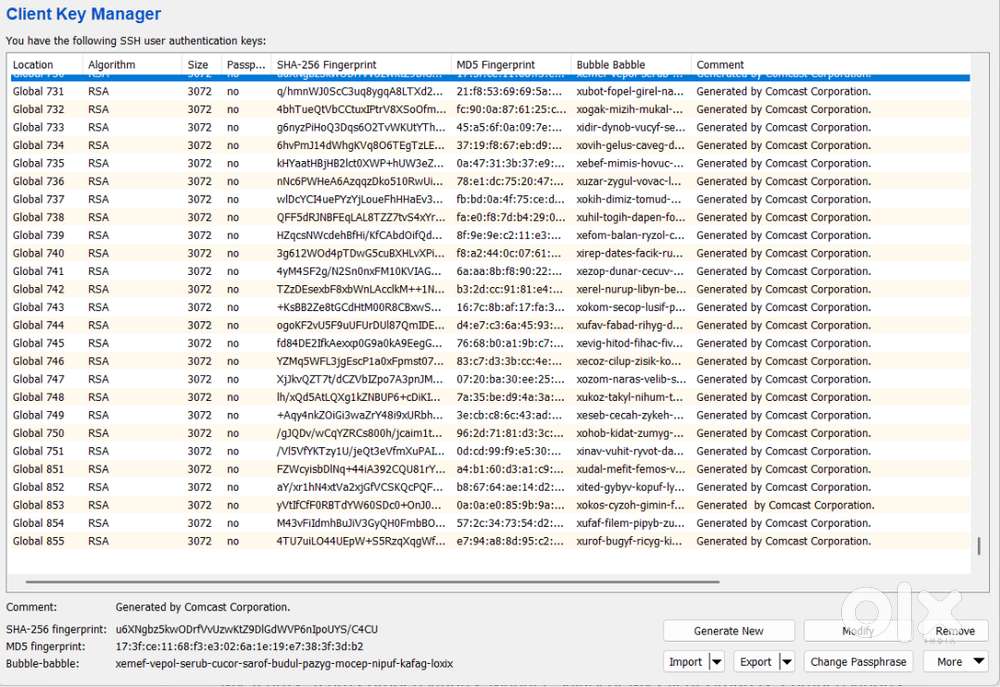Click the SHA-256 fingerprint value u6XNgbz5kw...
Image resolution: width=1000 pixels, height=687 pixels.
[247, 629]
